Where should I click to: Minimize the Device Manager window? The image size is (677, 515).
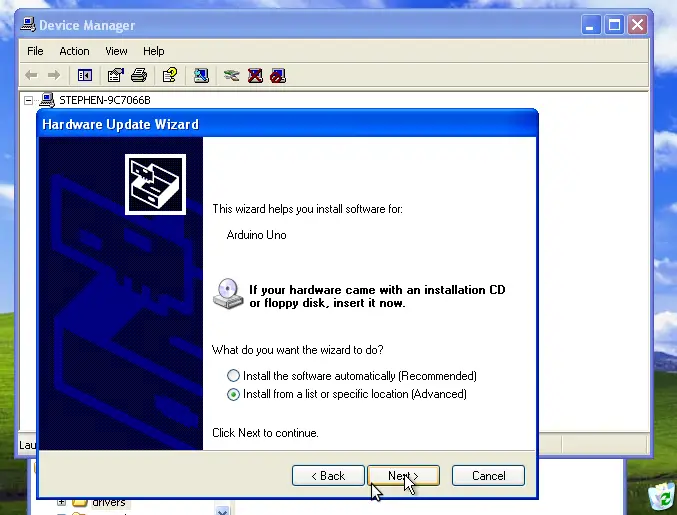click(591, 25)
